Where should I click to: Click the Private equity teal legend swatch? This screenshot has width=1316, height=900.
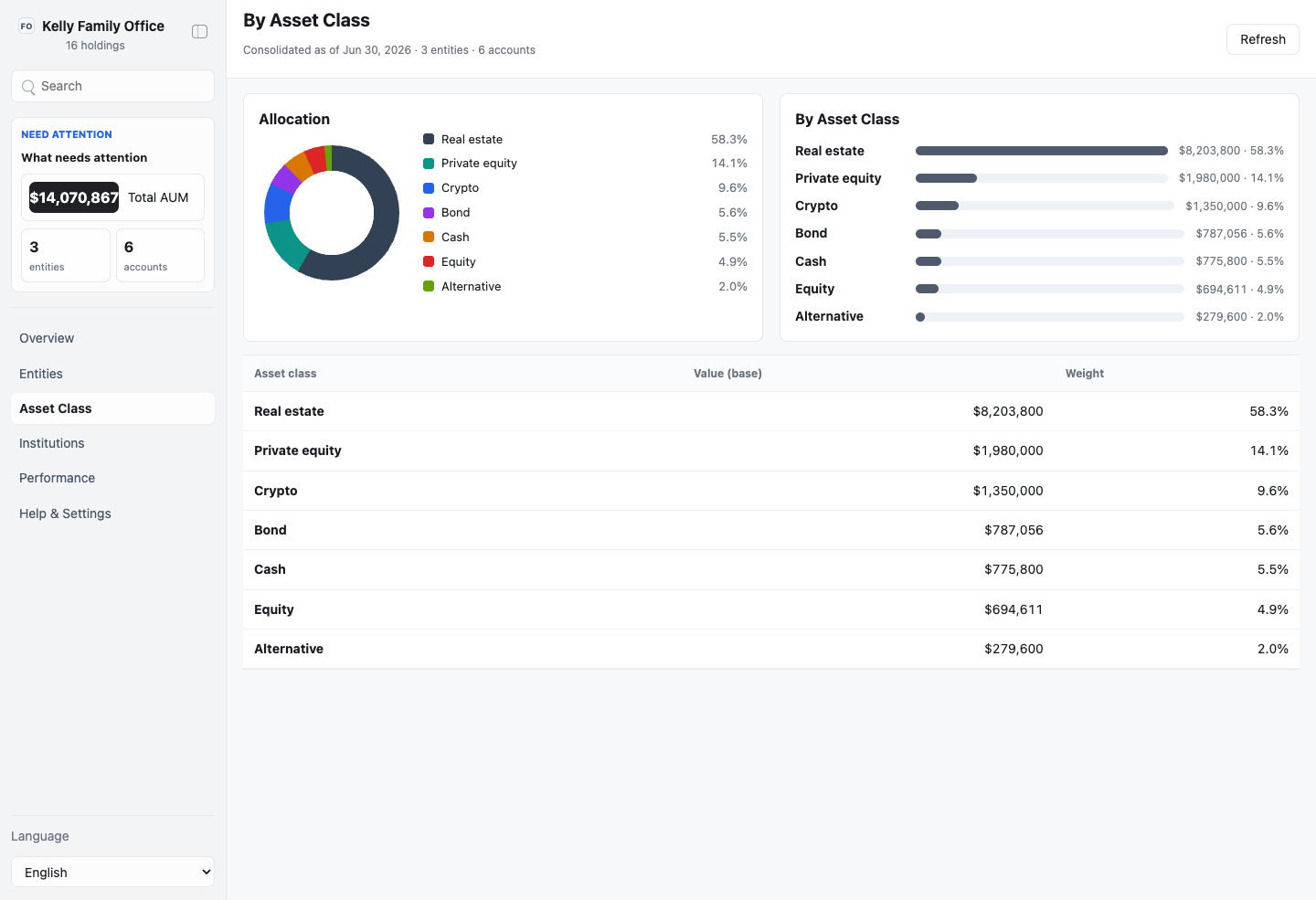[429, 164]
